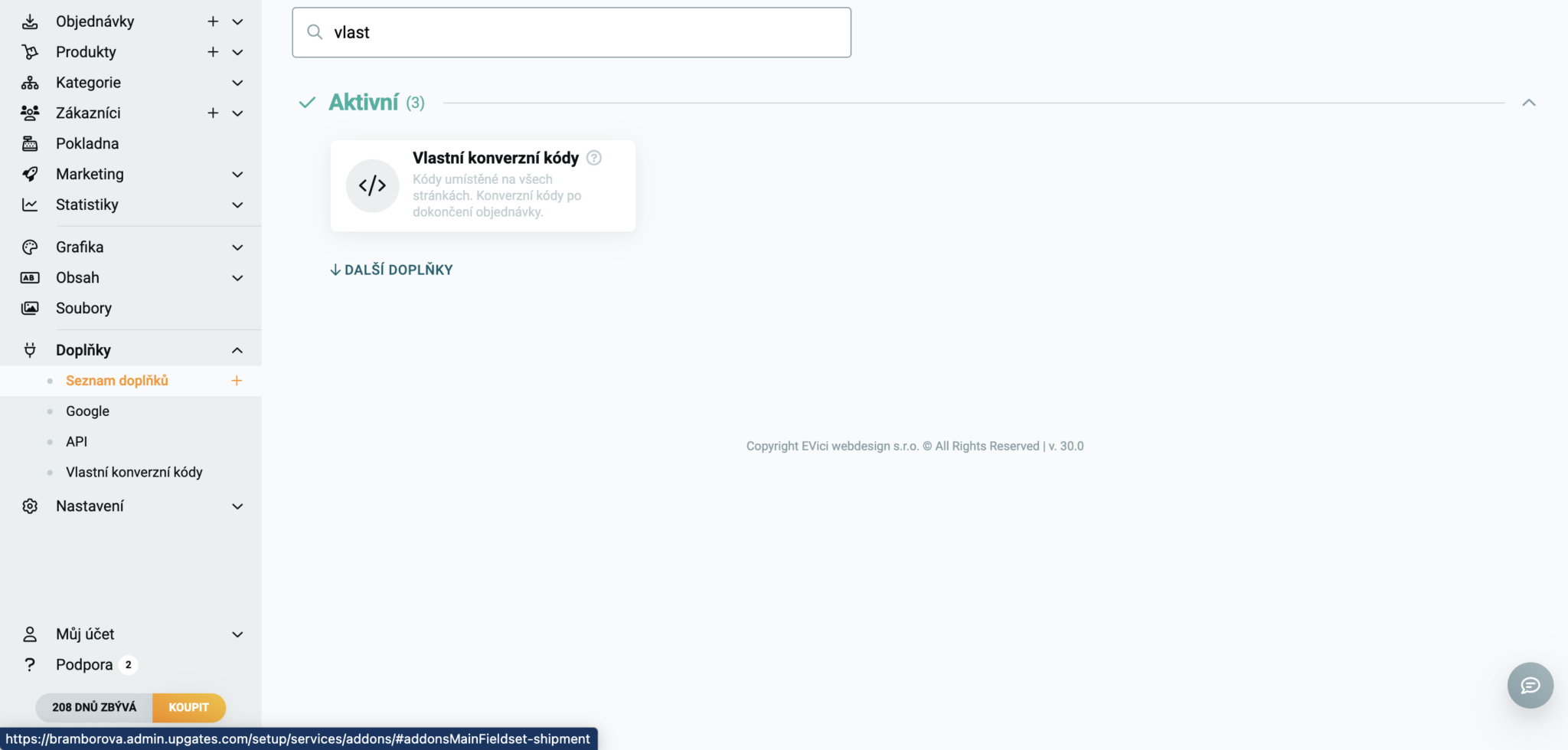Screen dimensions: 1568x750
Task: Click the Produkty stroller icon
Action: 30,52
